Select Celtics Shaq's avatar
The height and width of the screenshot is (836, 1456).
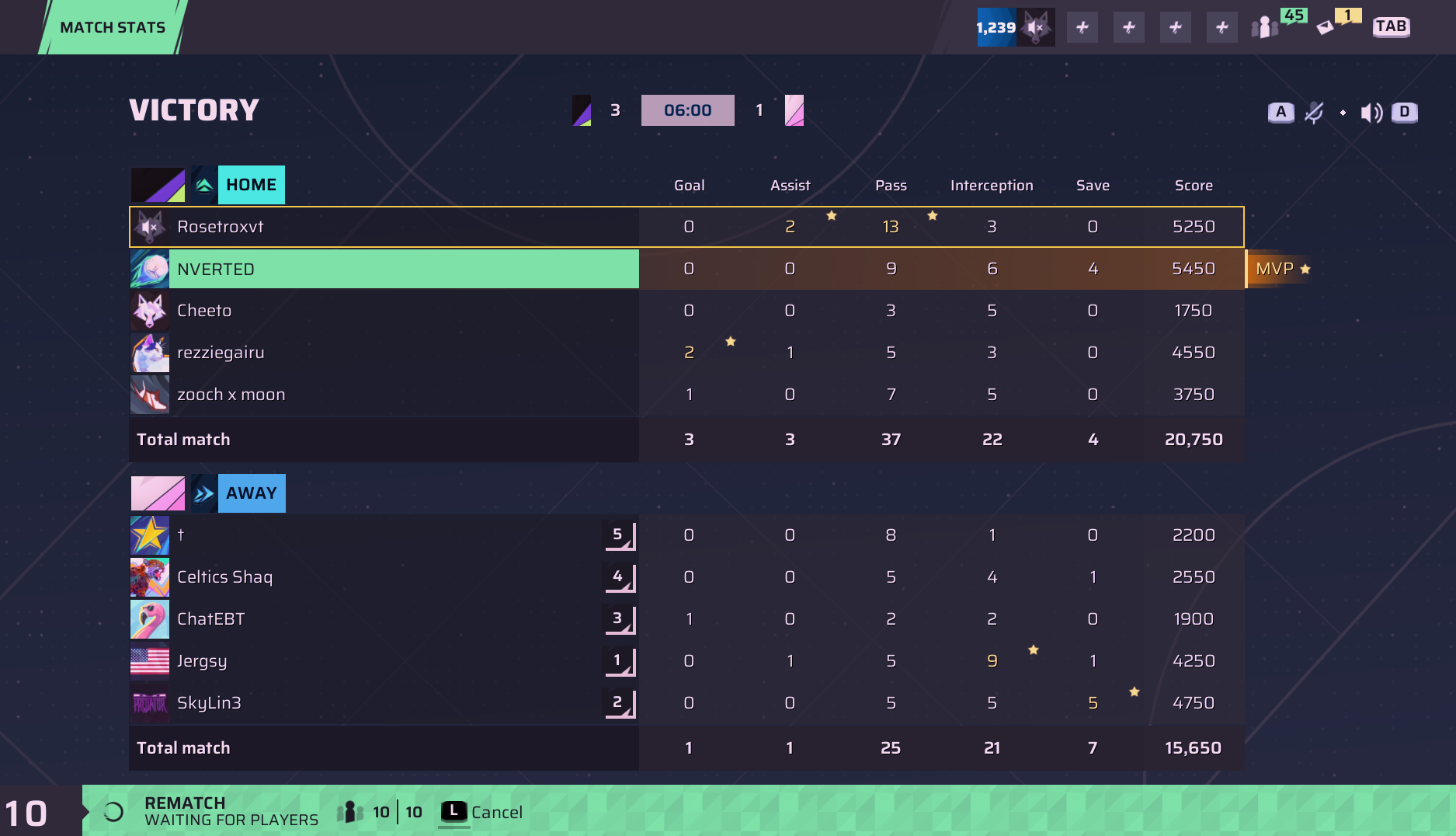point(150,577)
